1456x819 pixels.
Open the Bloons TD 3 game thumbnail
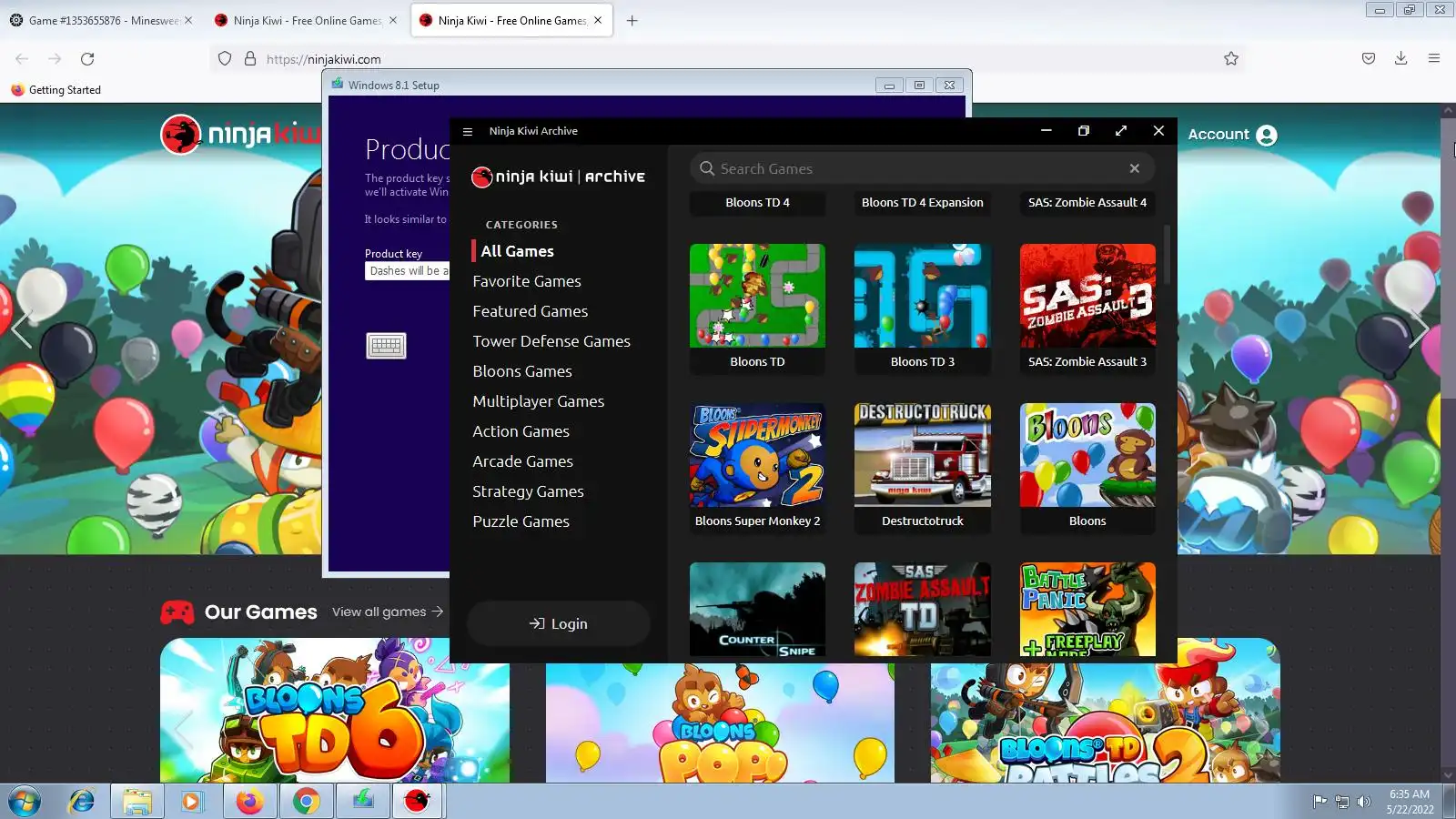point(923,296)
